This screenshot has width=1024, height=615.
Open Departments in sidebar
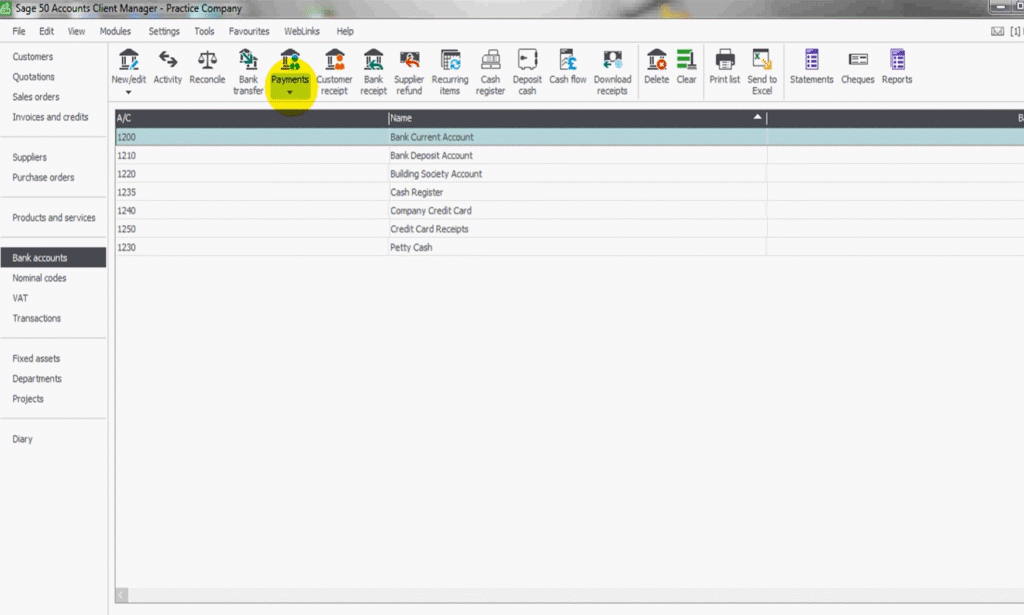coord(37,379)
